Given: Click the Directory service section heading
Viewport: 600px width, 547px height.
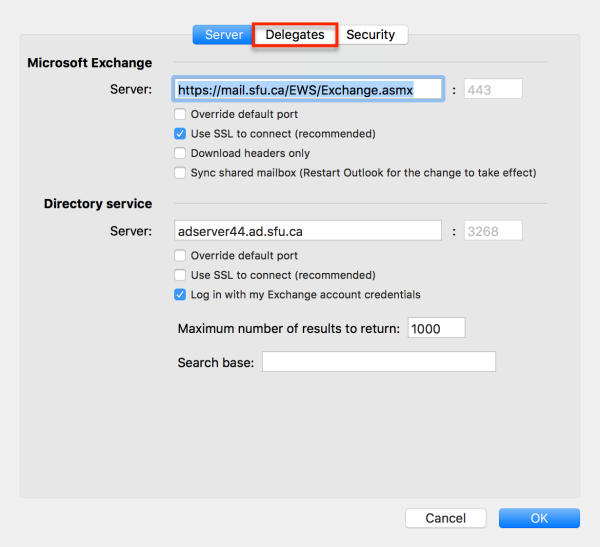Looking at the screenshot, I should tap(98, 204).
